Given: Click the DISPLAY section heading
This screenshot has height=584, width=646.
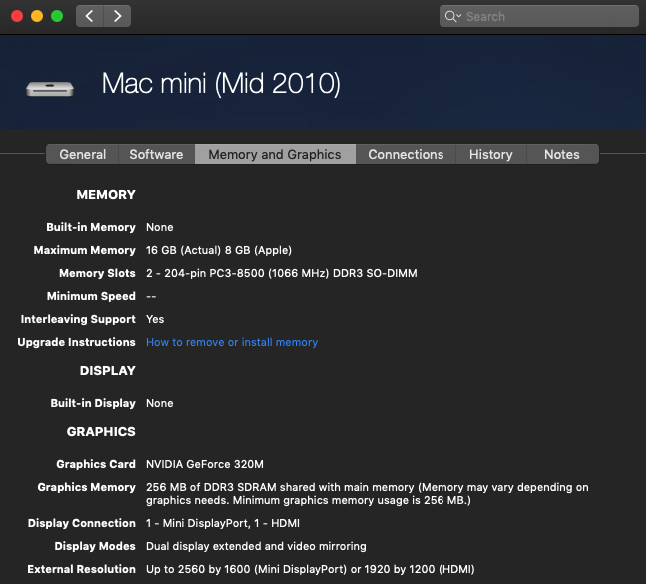Looking at the screenshot, I should pos(108,371).
